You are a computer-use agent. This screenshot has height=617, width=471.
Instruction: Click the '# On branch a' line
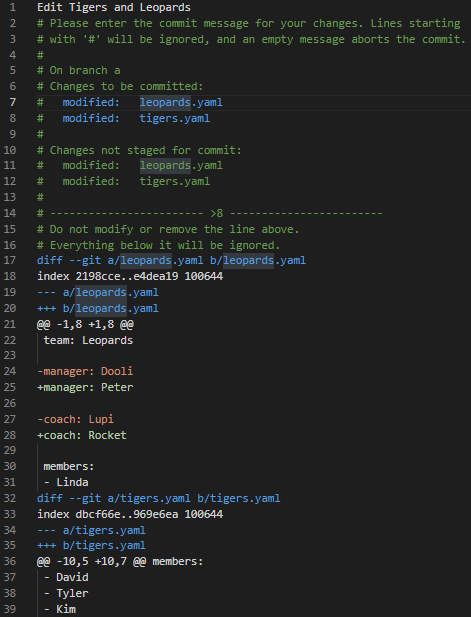[79, 70]
